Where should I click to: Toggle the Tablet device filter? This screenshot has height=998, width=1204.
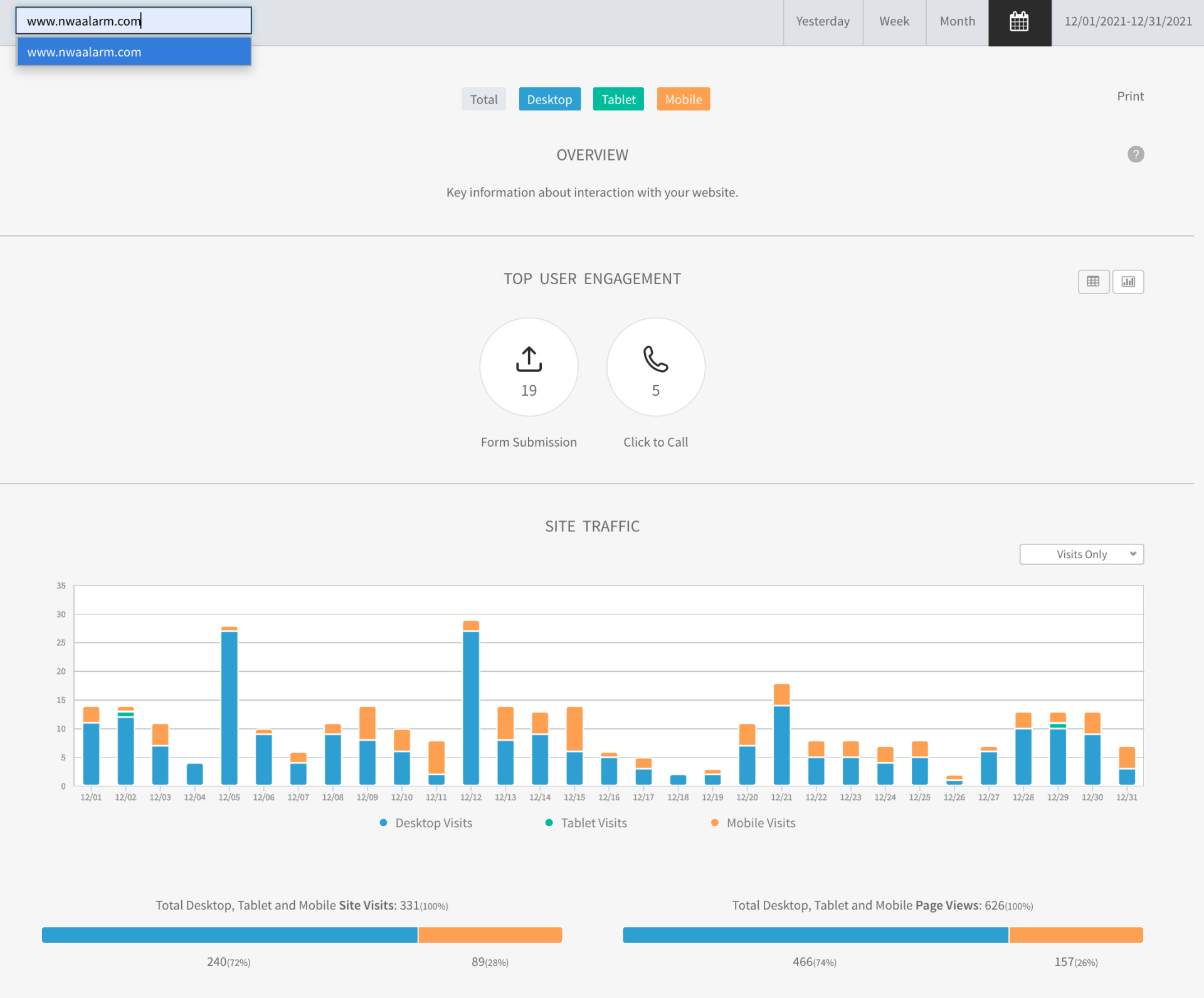click(618, 99)
